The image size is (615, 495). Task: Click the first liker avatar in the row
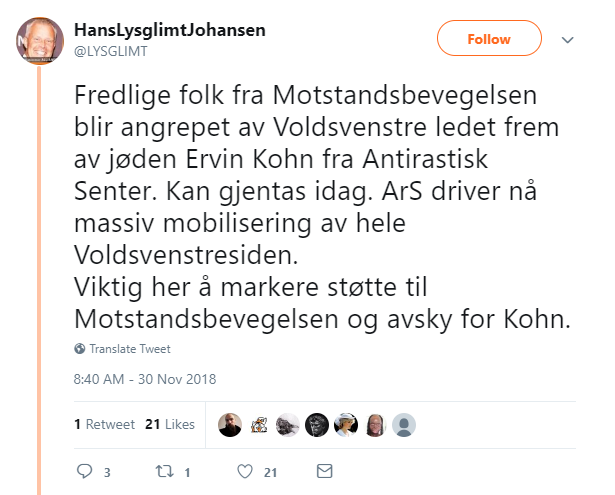pos(230,424)
